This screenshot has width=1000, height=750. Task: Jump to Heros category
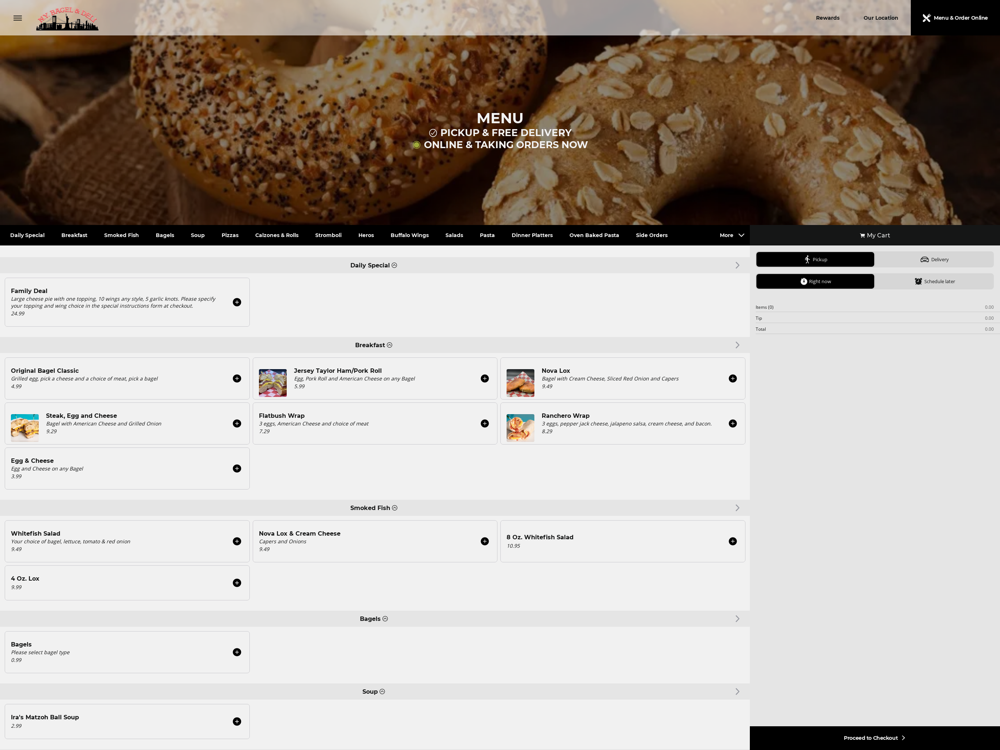(x=366, y=235)
